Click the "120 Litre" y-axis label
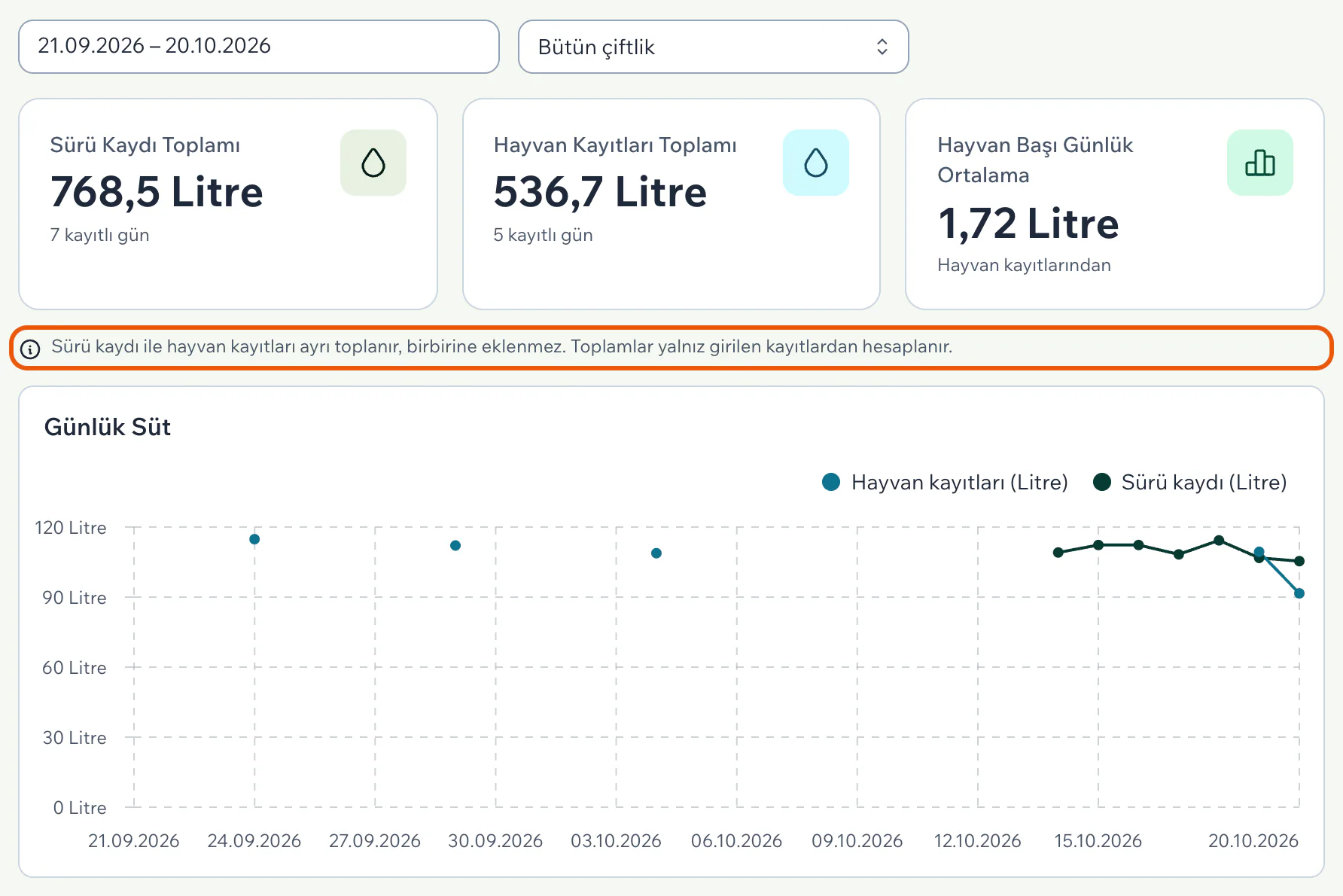Viewport: 1343px width, 896px height. [x=71, y=528]
